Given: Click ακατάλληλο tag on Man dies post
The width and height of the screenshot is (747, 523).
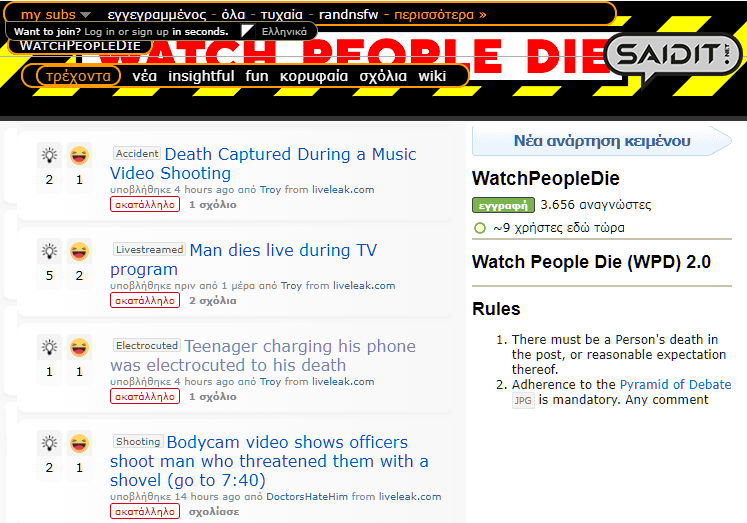Looking at the screenshot, I should click(145, 301).
